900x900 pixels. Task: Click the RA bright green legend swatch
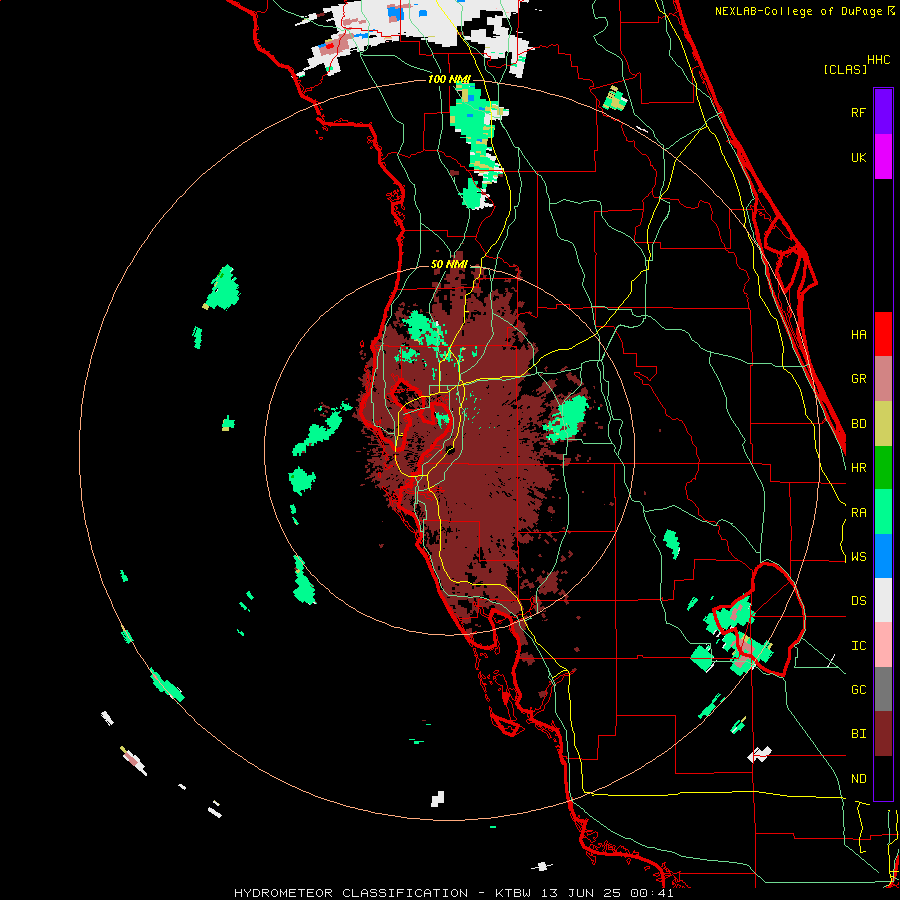click(883, 512)
